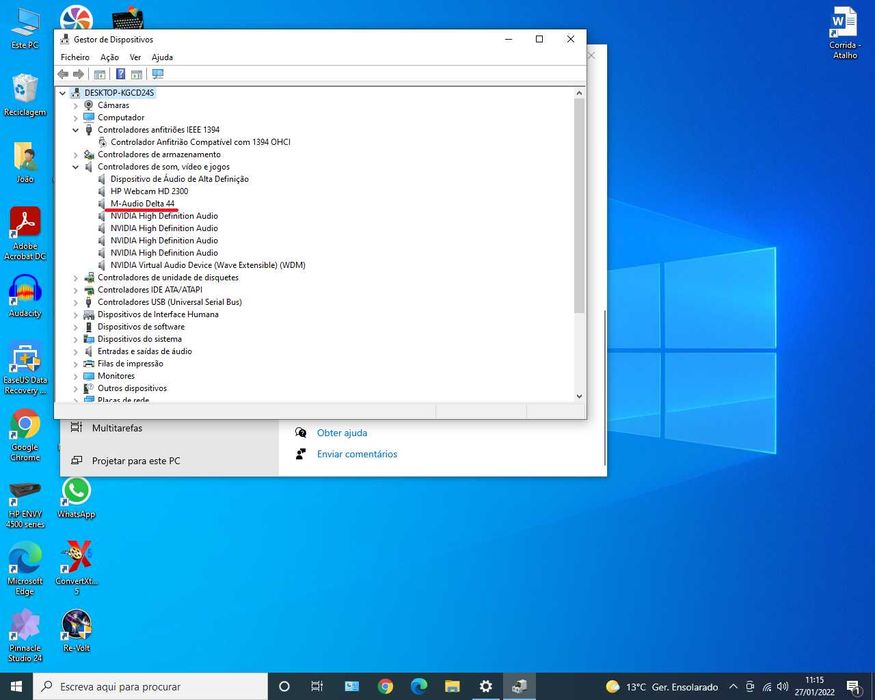
Task: Click scrollbar down arrow in Device Manager
Action: click(579, 396)
